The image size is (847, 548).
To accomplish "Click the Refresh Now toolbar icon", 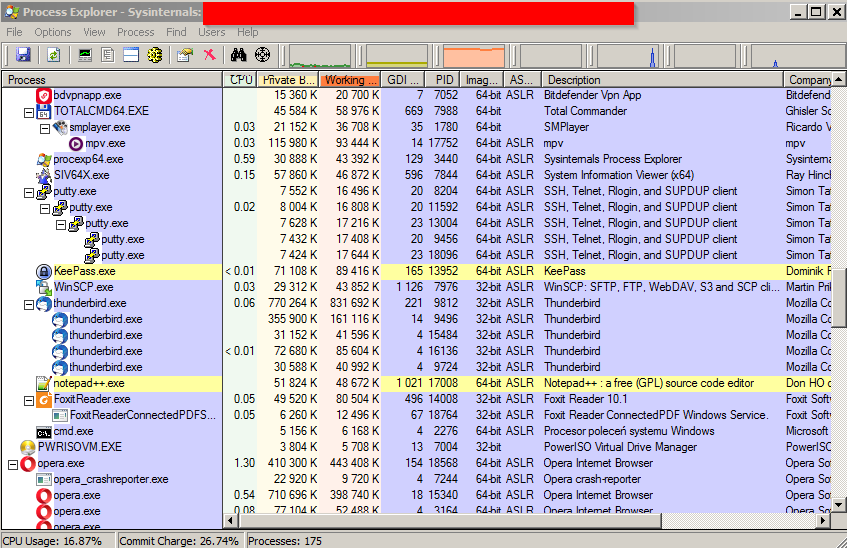I will (53, 55).
